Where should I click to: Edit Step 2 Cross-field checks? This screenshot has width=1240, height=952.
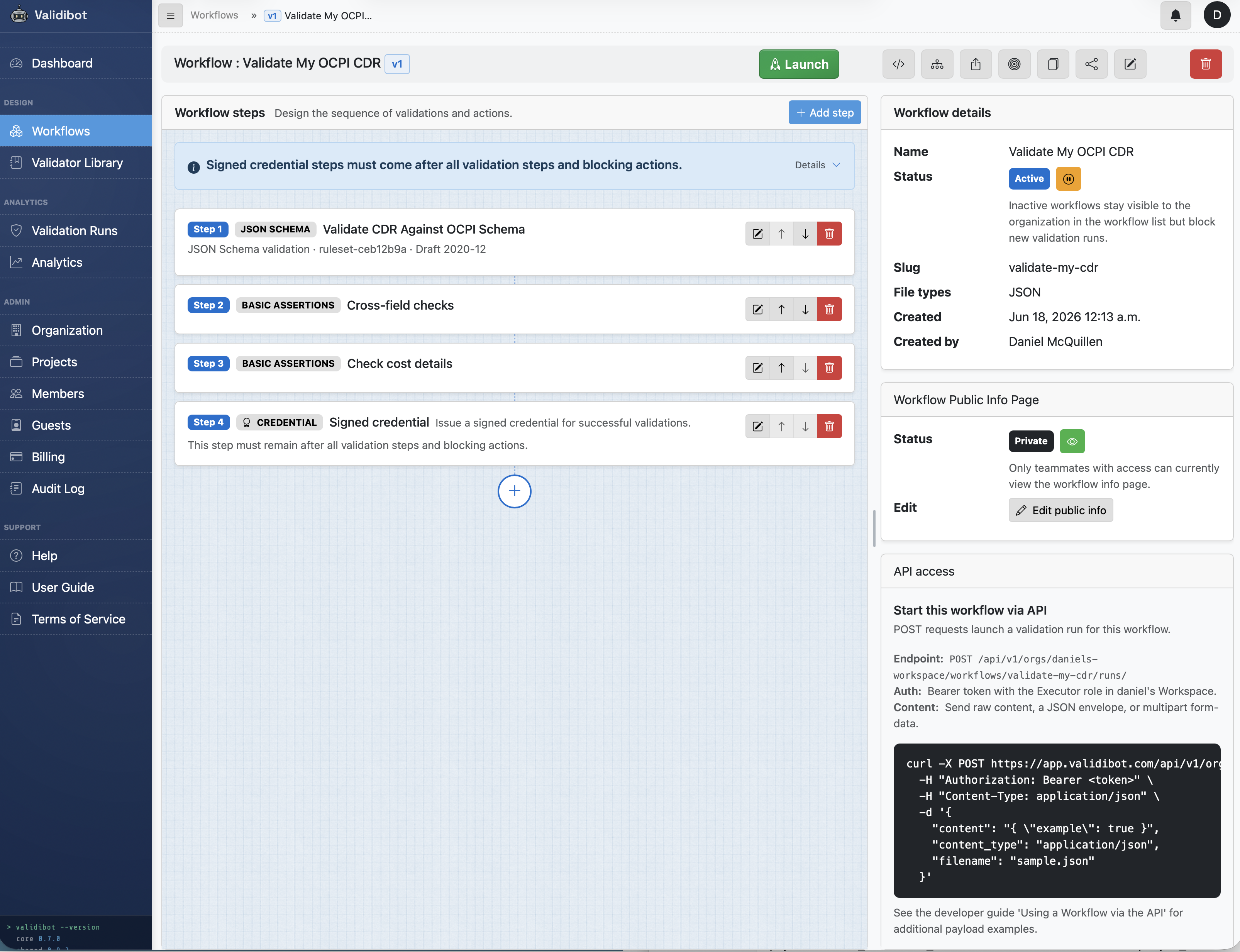757,309
